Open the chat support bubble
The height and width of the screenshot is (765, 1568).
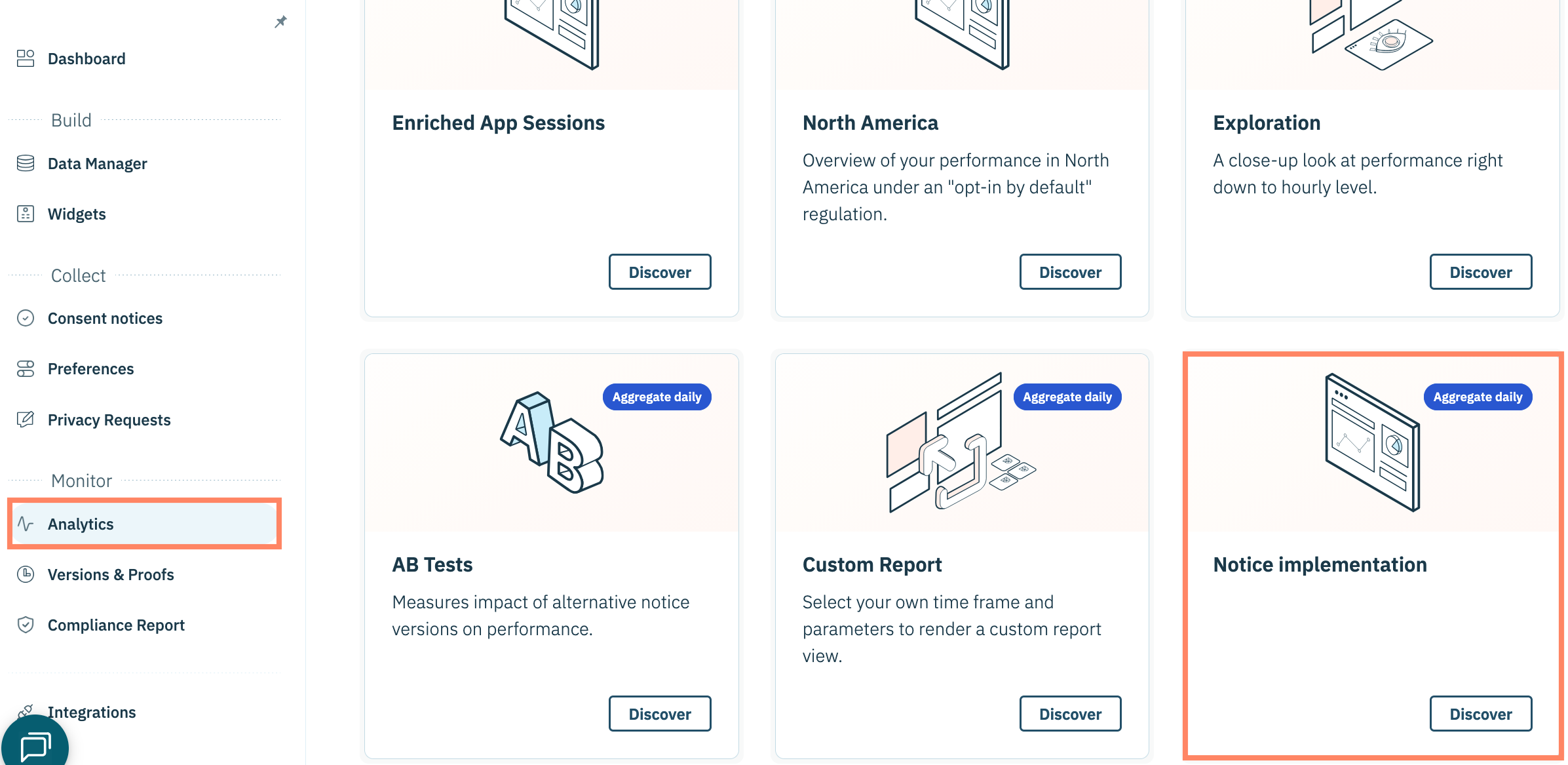point(35,745)
